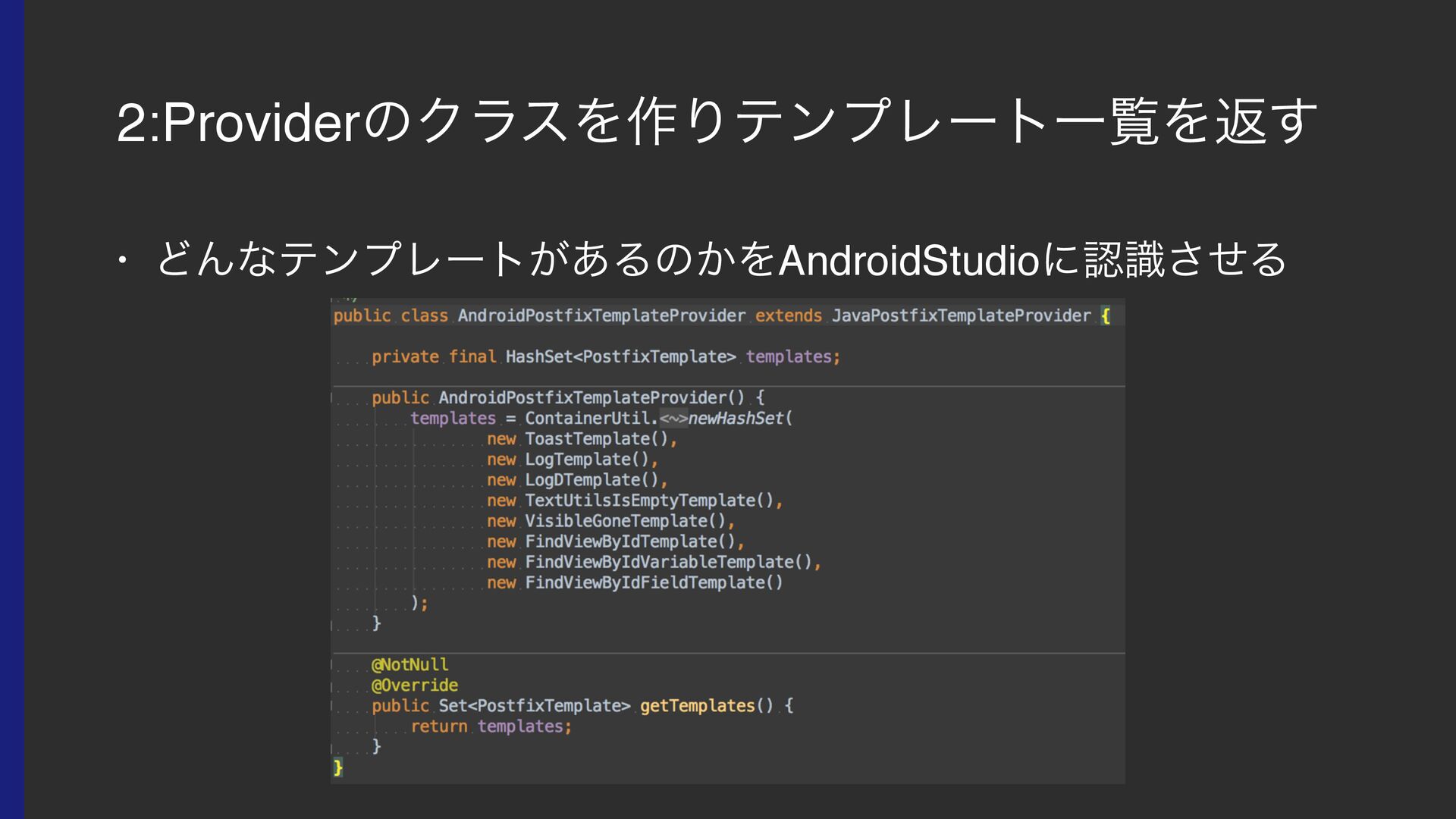Click the highlighted closing brace of class

click(337, 767)
